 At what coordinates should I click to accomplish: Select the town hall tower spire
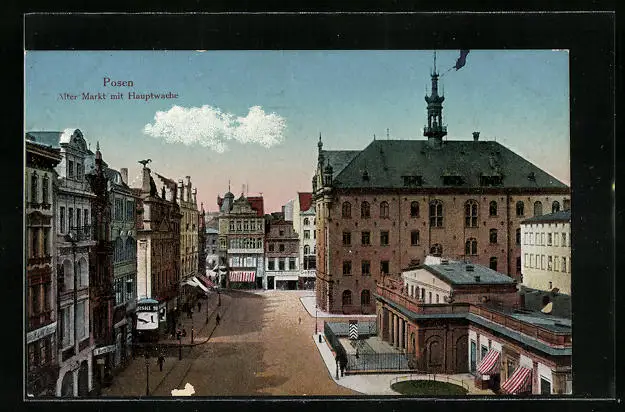tap(434, 105)
